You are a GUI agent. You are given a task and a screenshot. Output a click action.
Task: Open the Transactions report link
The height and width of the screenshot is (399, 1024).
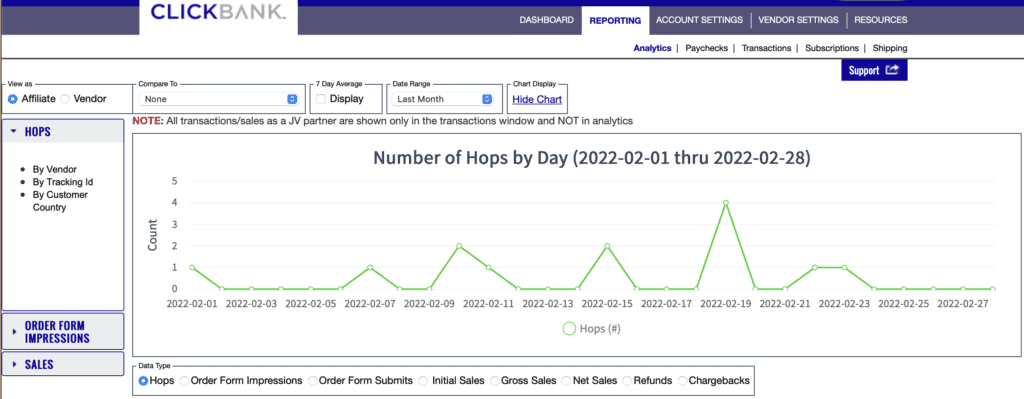coord(766,48)
